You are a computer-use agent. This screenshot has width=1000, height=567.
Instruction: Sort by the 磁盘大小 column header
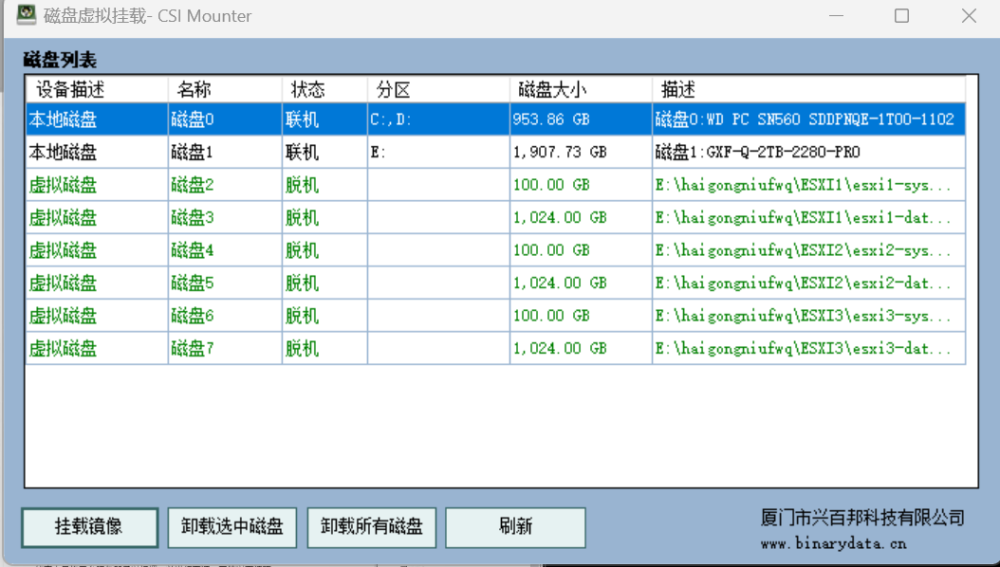point(580,90)
